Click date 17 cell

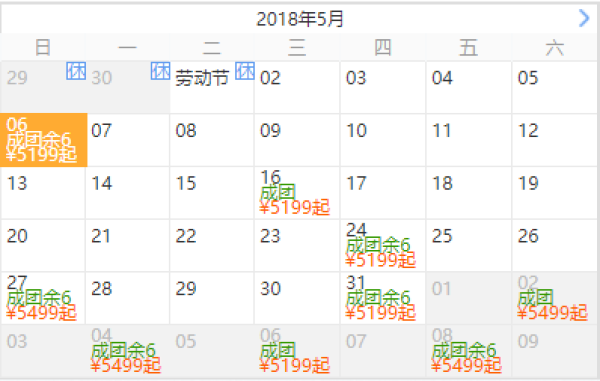click(383, 193)
